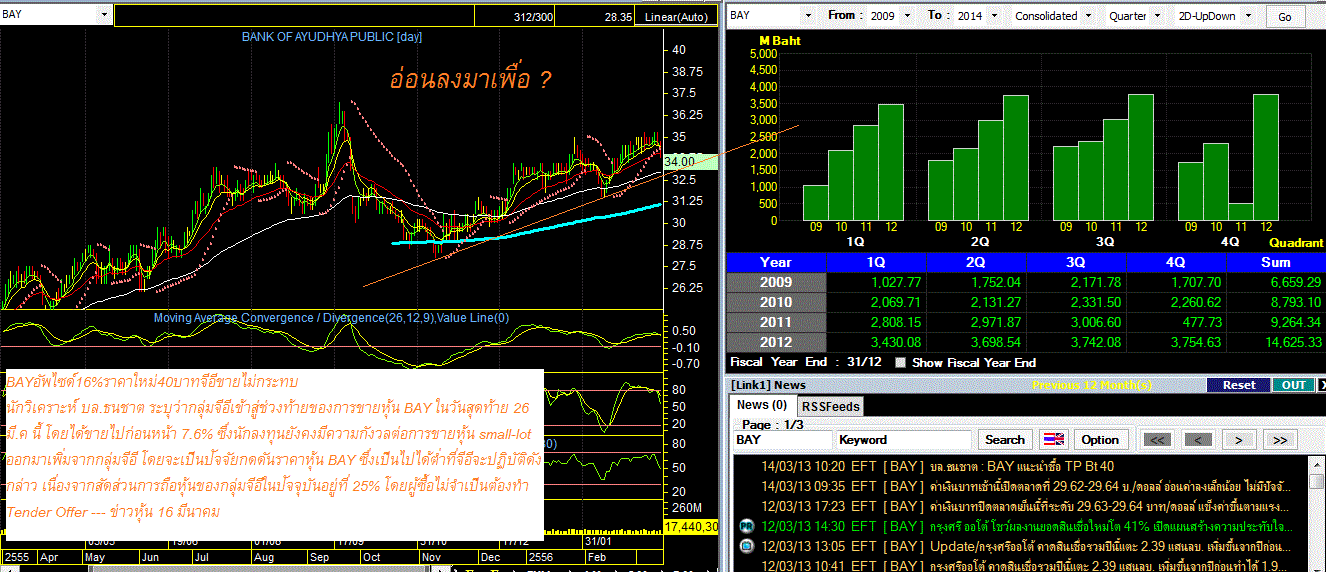The width and height of the screenshot is (1326, 572).
Task: Go to previous news page with < button
Action: (x=1198, y=440)
